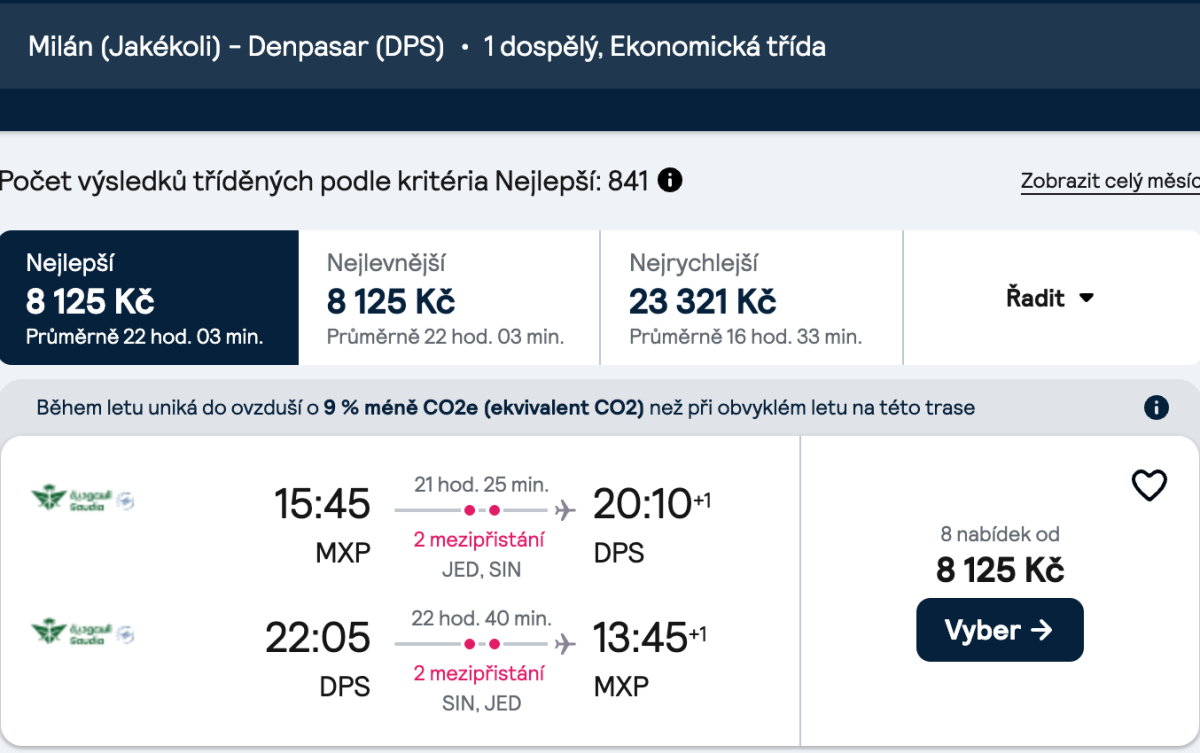The image size is (1200, 753).
Task: Click the 8 nabídek od price text
Action: [x=999, y=534]
